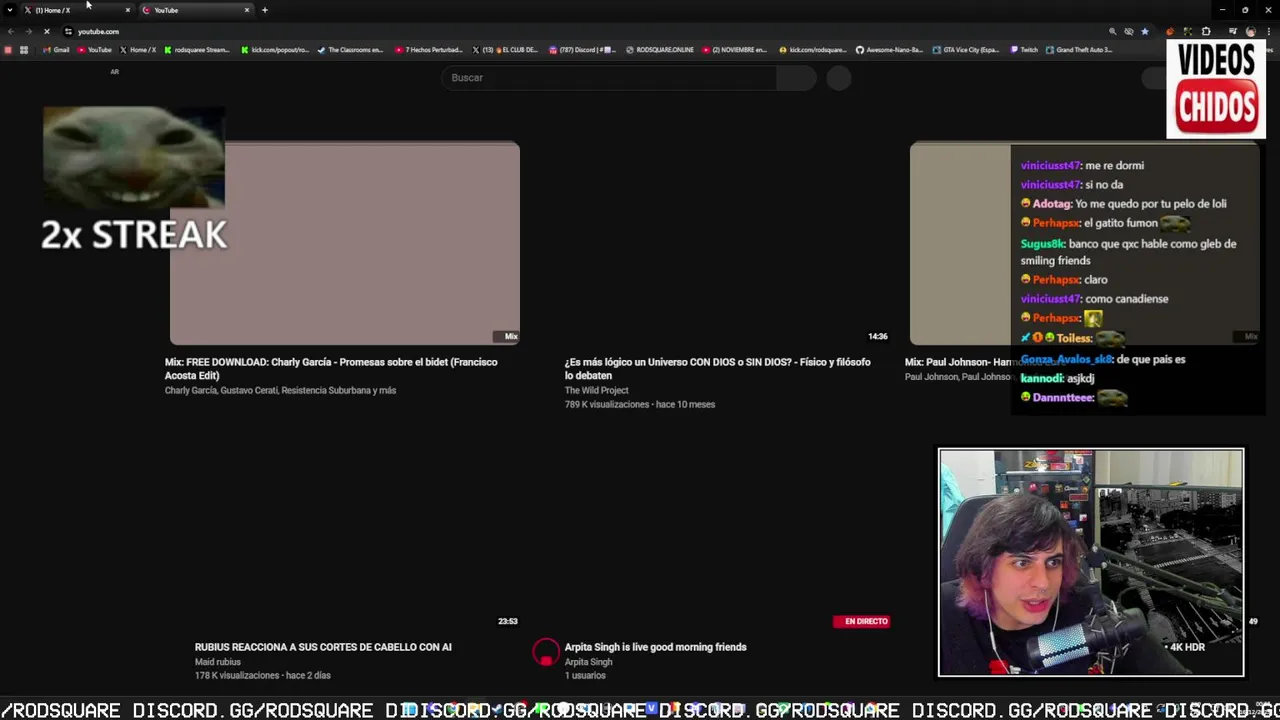Go back to the previous page
The width and height of the screenshot is (1280, 720).
10,31
